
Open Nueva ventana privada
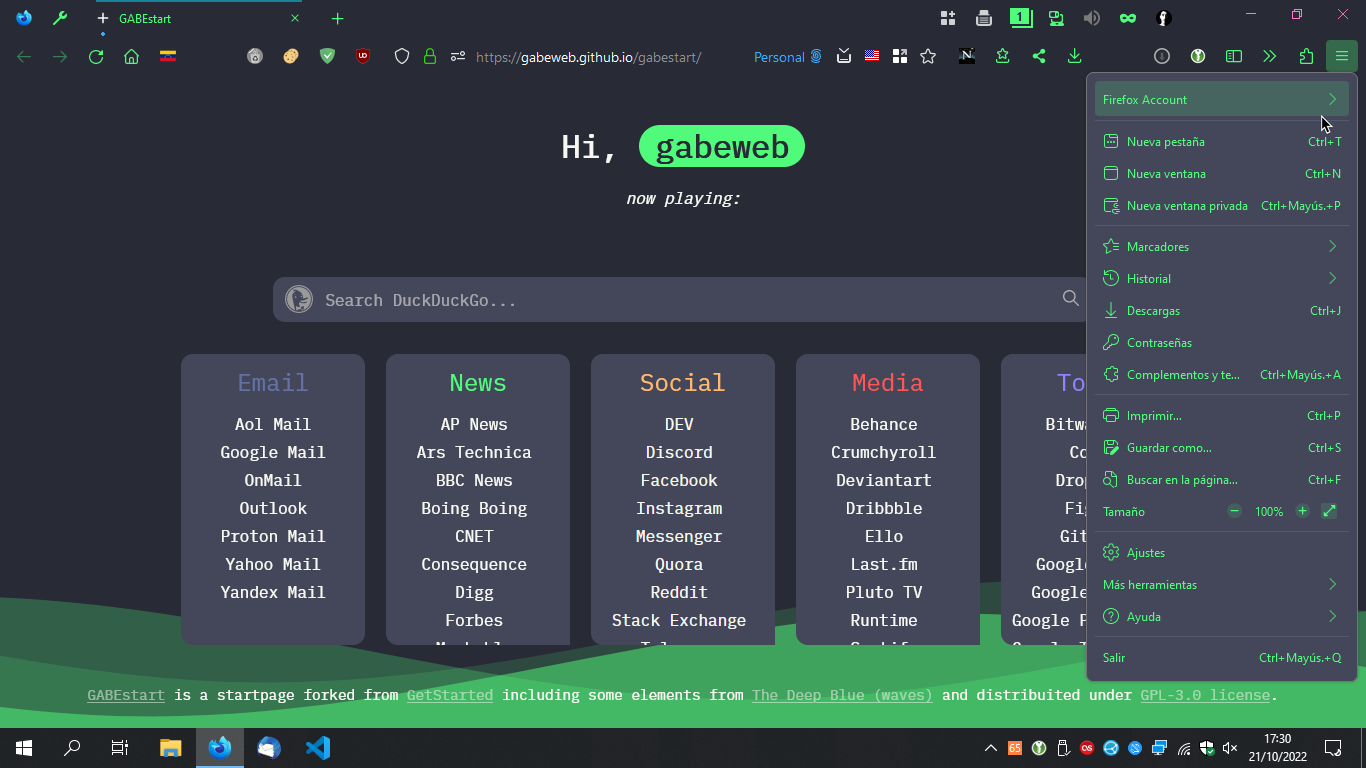[x=1222, y=205]
